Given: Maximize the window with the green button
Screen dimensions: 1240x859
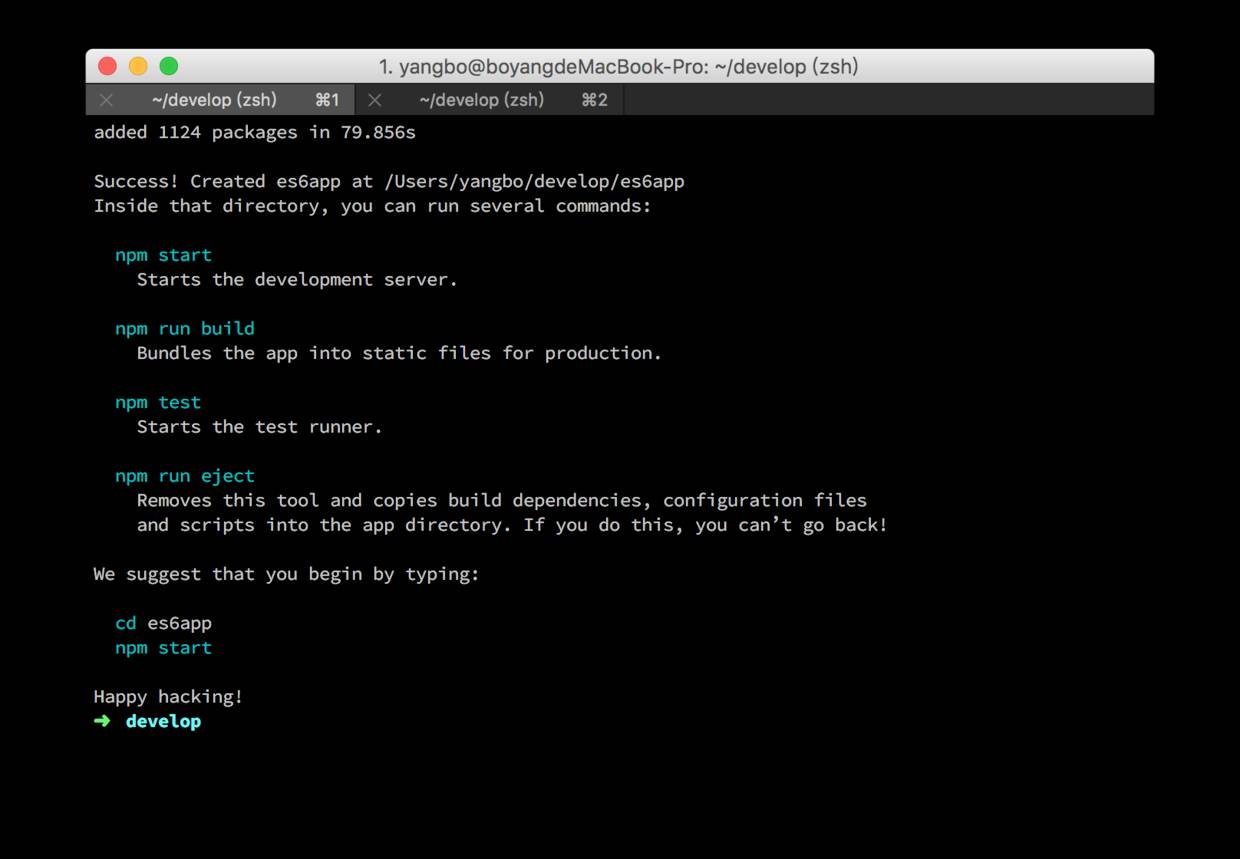Looking at the screenshot, I should point(169,66).
